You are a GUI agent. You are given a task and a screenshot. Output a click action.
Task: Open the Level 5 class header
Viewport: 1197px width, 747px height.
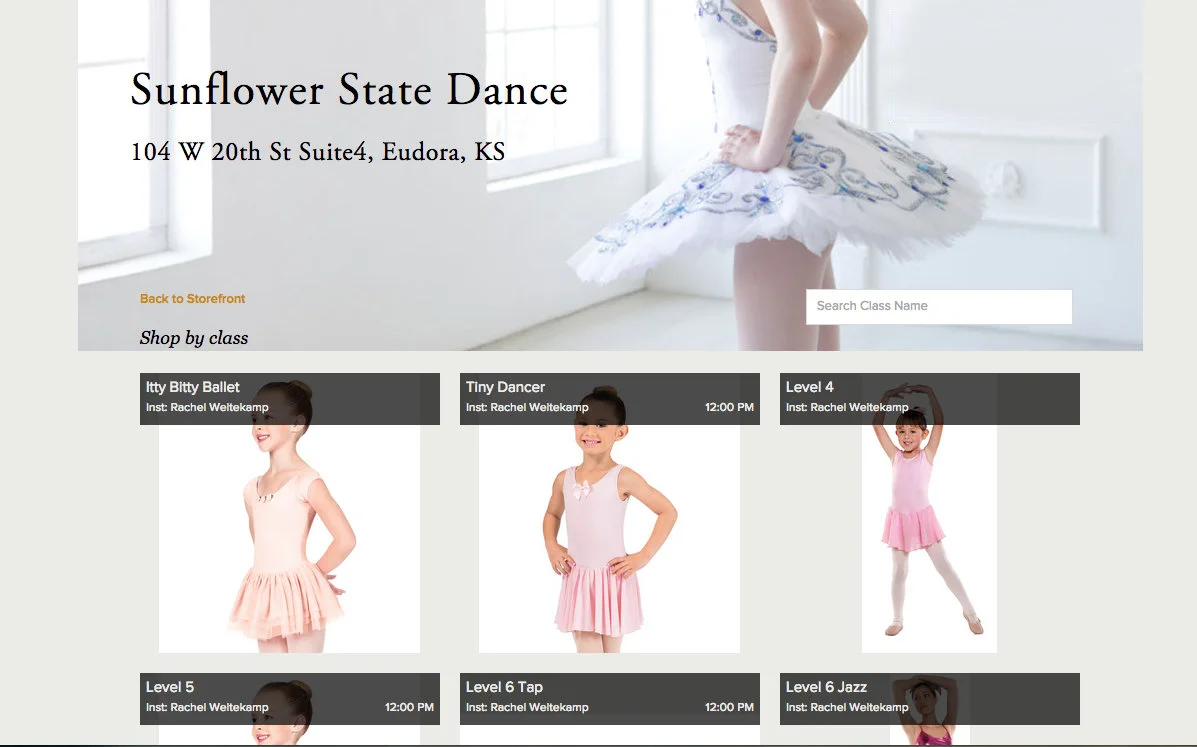289,698
